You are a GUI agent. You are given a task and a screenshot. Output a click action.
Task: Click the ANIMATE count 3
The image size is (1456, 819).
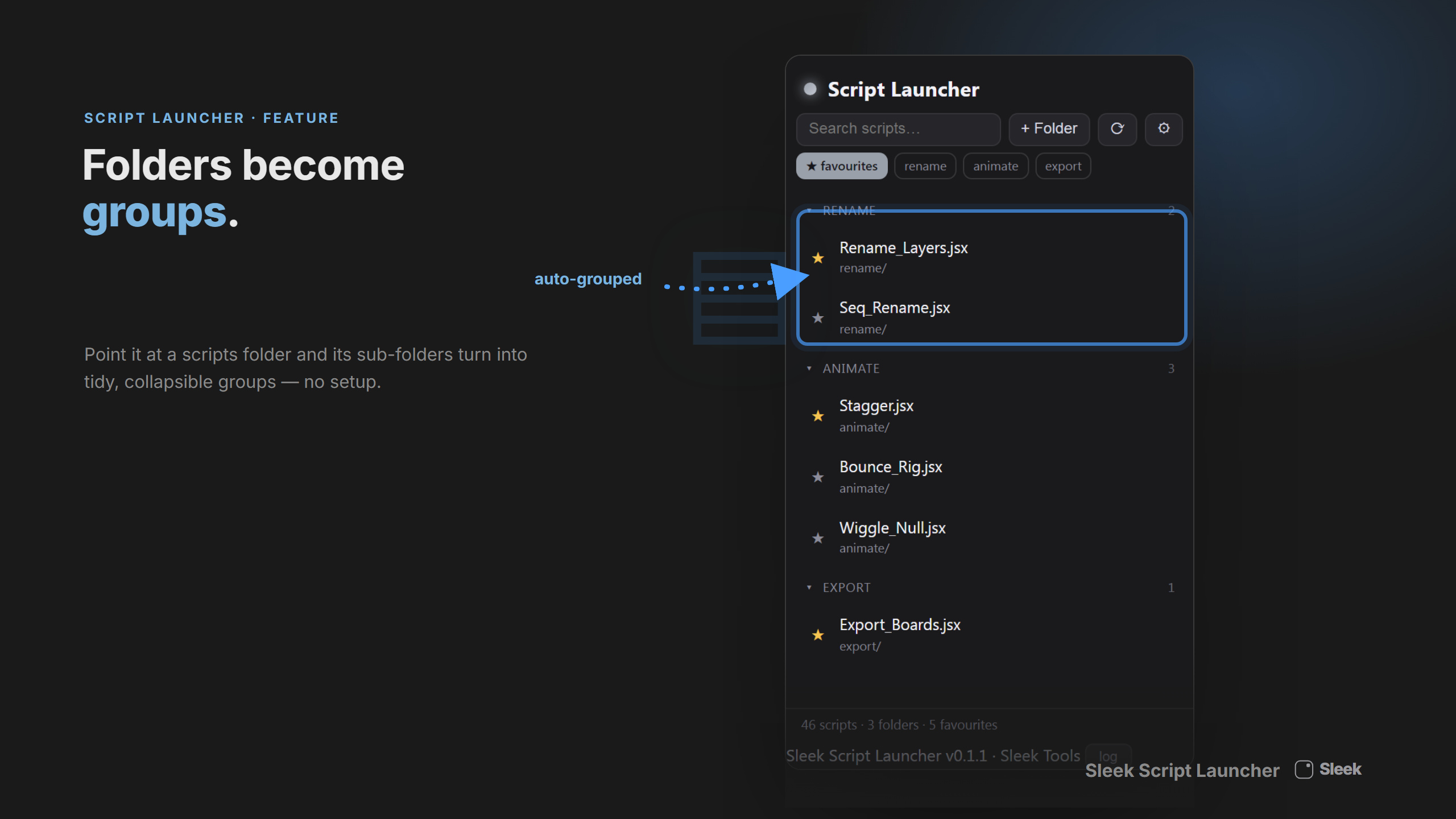pyautogui.click(x=1171, y=369)
